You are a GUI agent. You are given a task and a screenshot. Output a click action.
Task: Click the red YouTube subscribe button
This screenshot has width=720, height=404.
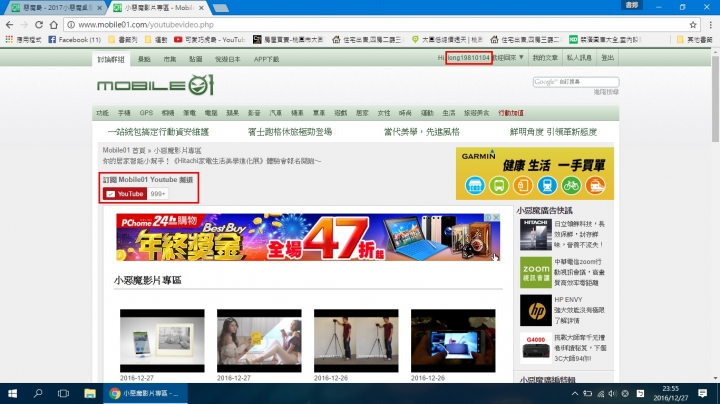(x=124, y=194)
